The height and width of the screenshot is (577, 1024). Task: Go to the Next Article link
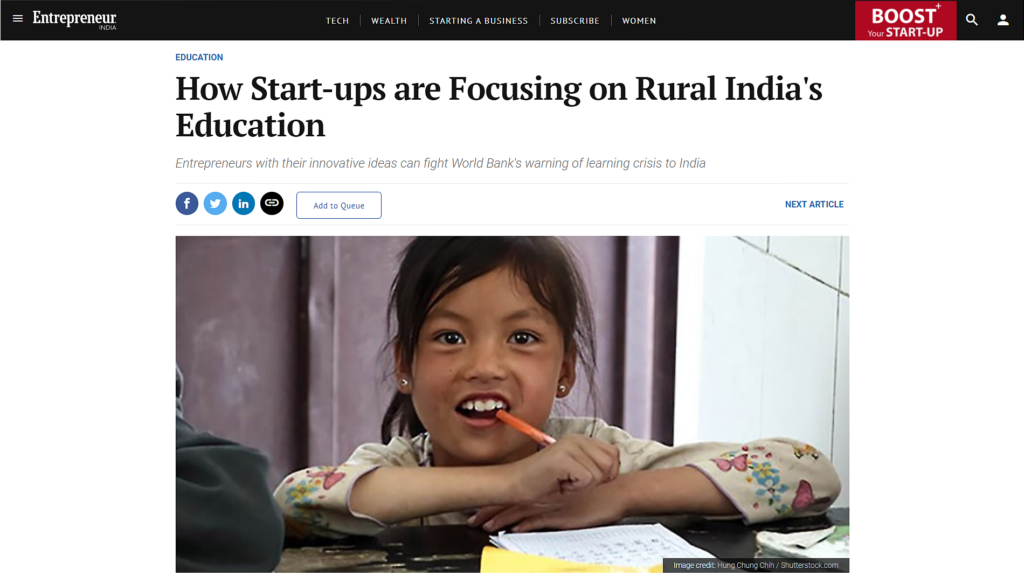(814, 204)
